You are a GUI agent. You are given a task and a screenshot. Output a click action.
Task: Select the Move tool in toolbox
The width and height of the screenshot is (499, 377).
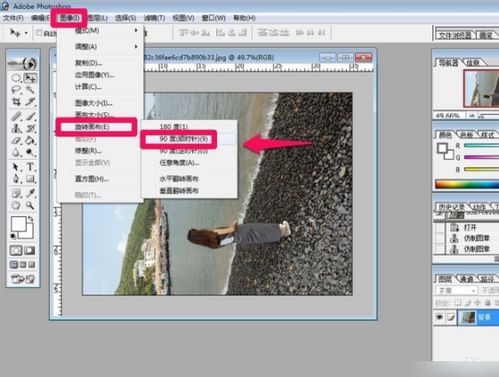click(30, 78)
